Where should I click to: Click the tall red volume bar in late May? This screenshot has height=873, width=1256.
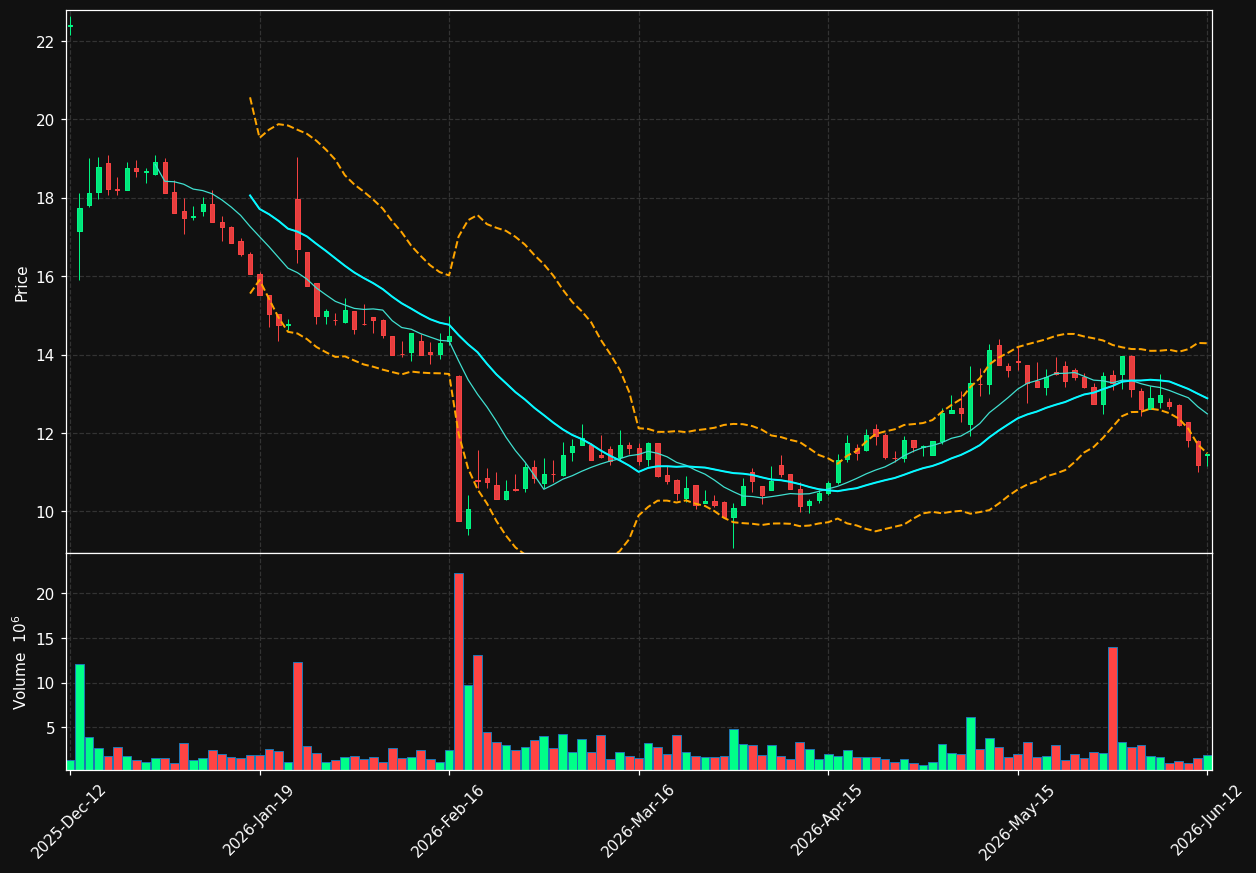coord(1113,708)
